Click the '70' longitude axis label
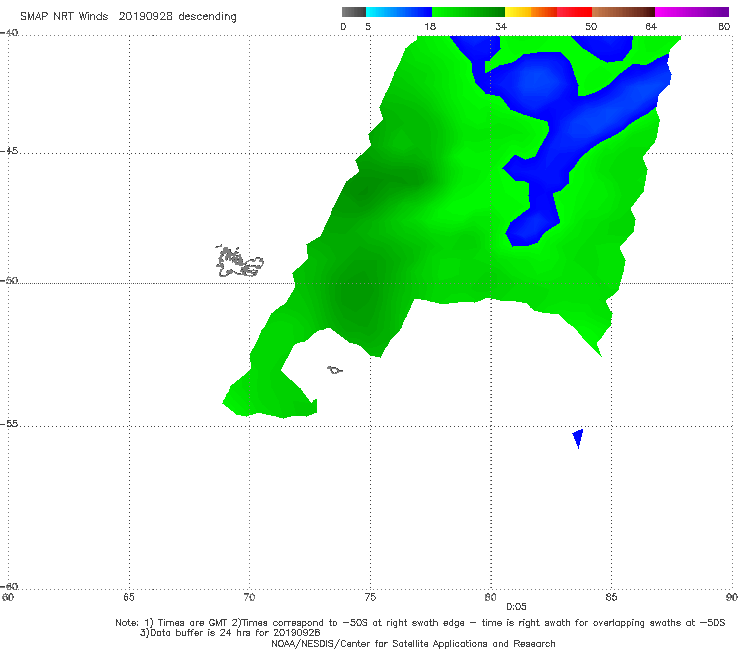Screen dimensions: 740x650 [x=249, y=598]
